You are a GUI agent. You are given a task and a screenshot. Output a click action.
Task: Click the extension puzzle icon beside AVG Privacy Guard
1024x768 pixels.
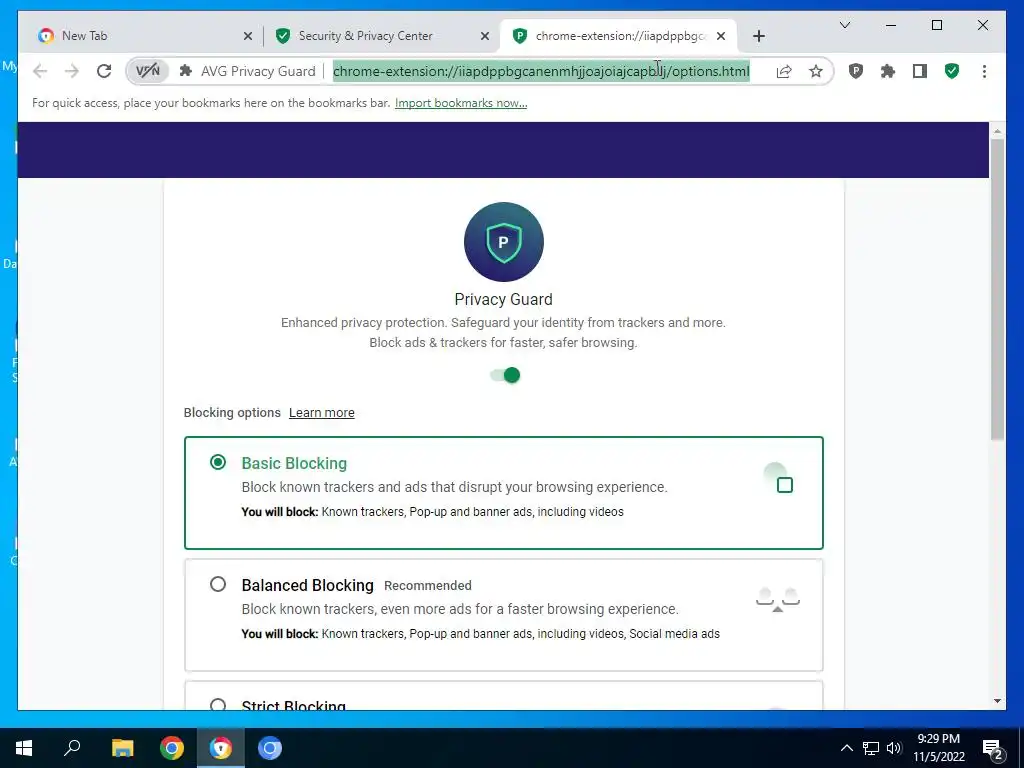tap(185, 71)
